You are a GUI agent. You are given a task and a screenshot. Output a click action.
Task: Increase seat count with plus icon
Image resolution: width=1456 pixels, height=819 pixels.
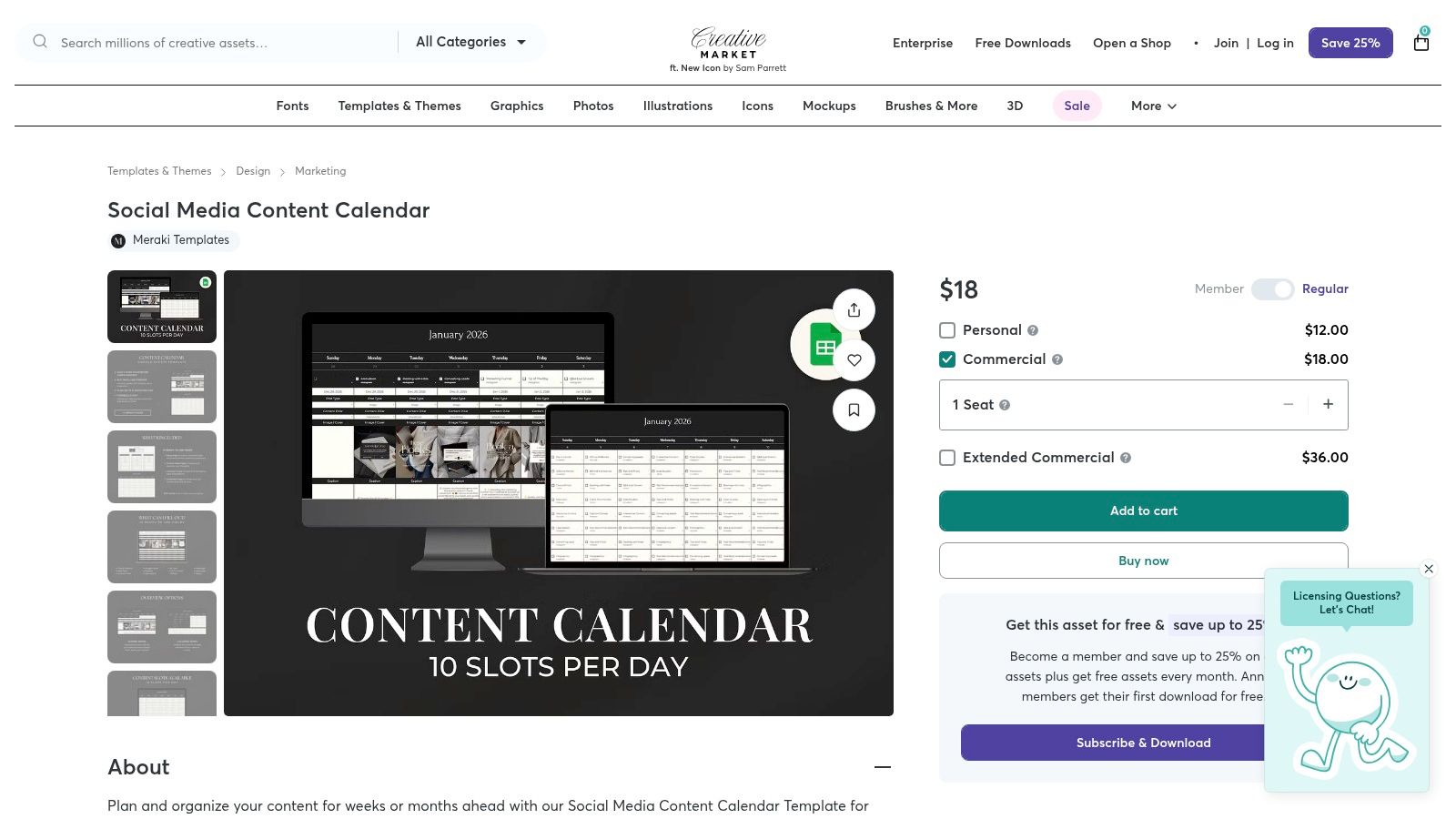(1328, 405)
